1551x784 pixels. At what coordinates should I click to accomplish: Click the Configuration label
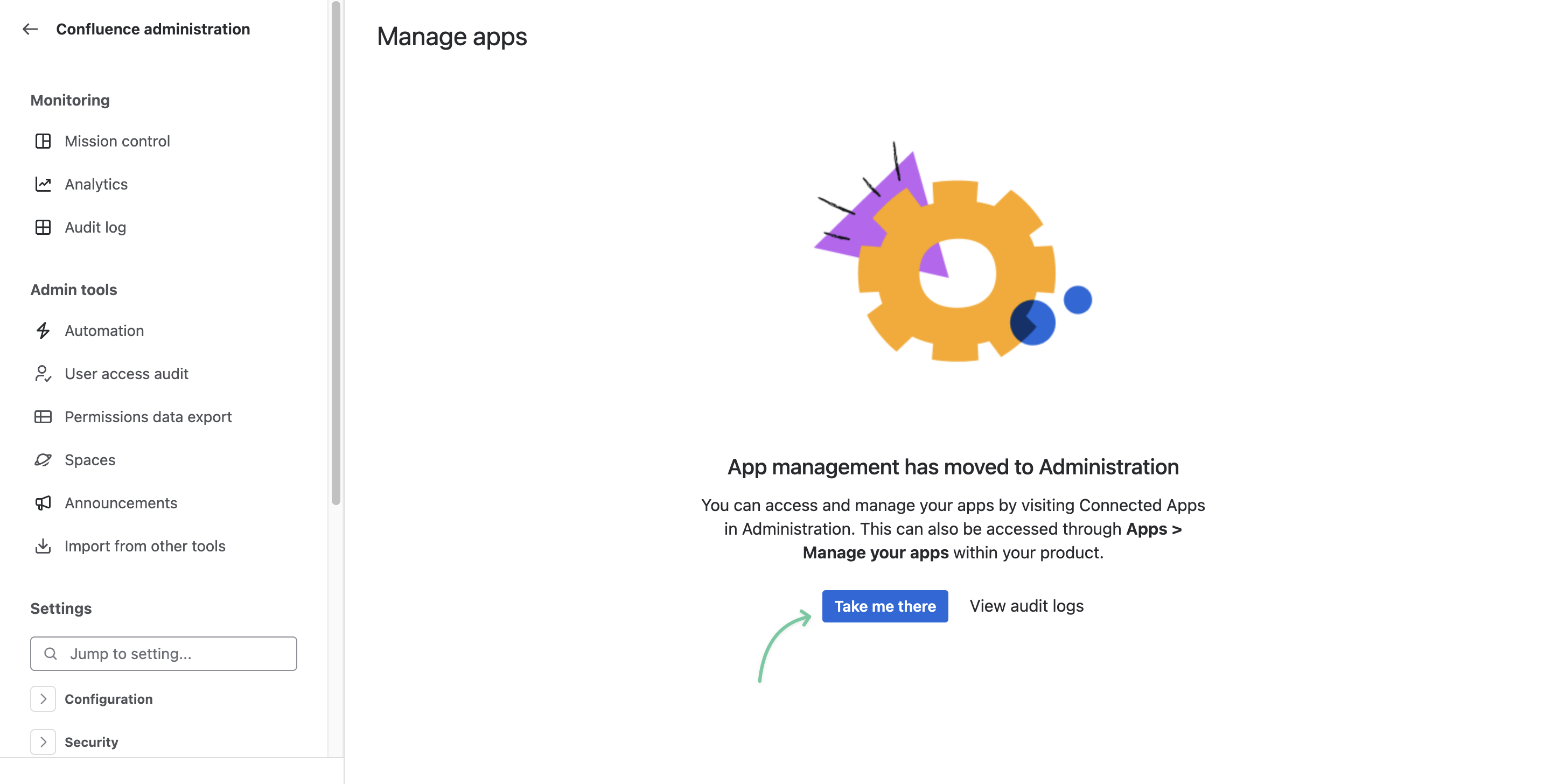click(108, 699)
